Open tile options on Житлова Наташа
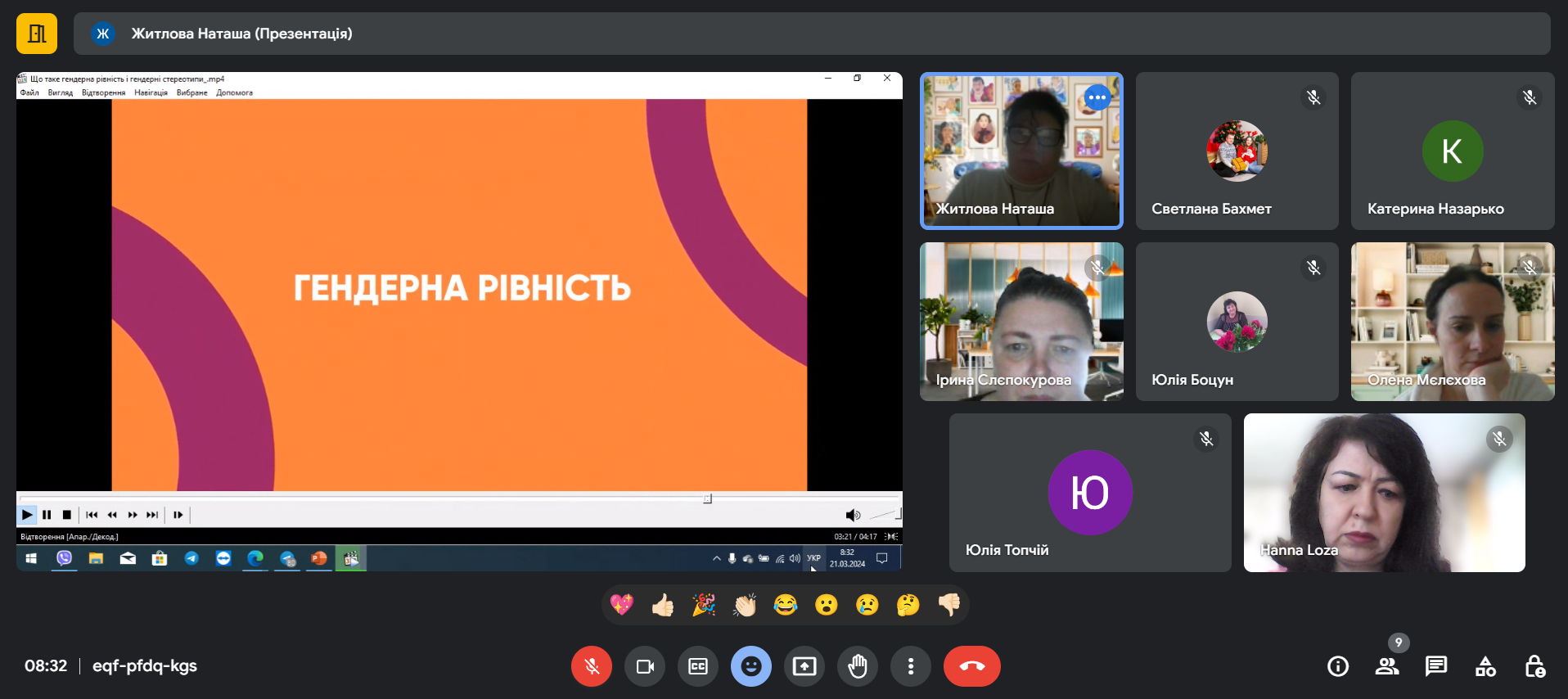The image size is (1568, 699). click(1097, 98)
